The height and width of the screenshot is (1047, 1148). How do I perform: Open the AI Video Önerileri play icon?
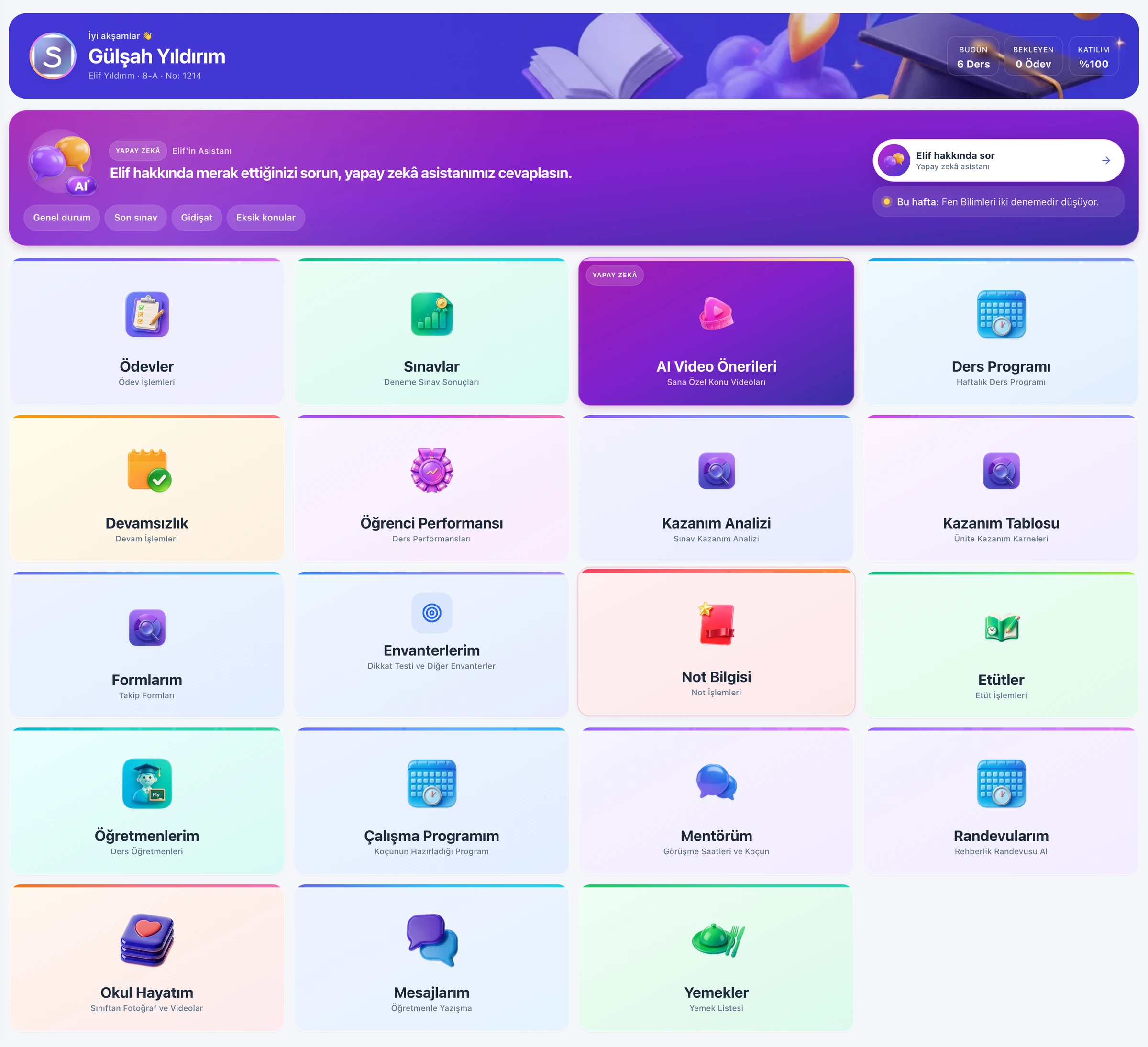pos(717,314)
